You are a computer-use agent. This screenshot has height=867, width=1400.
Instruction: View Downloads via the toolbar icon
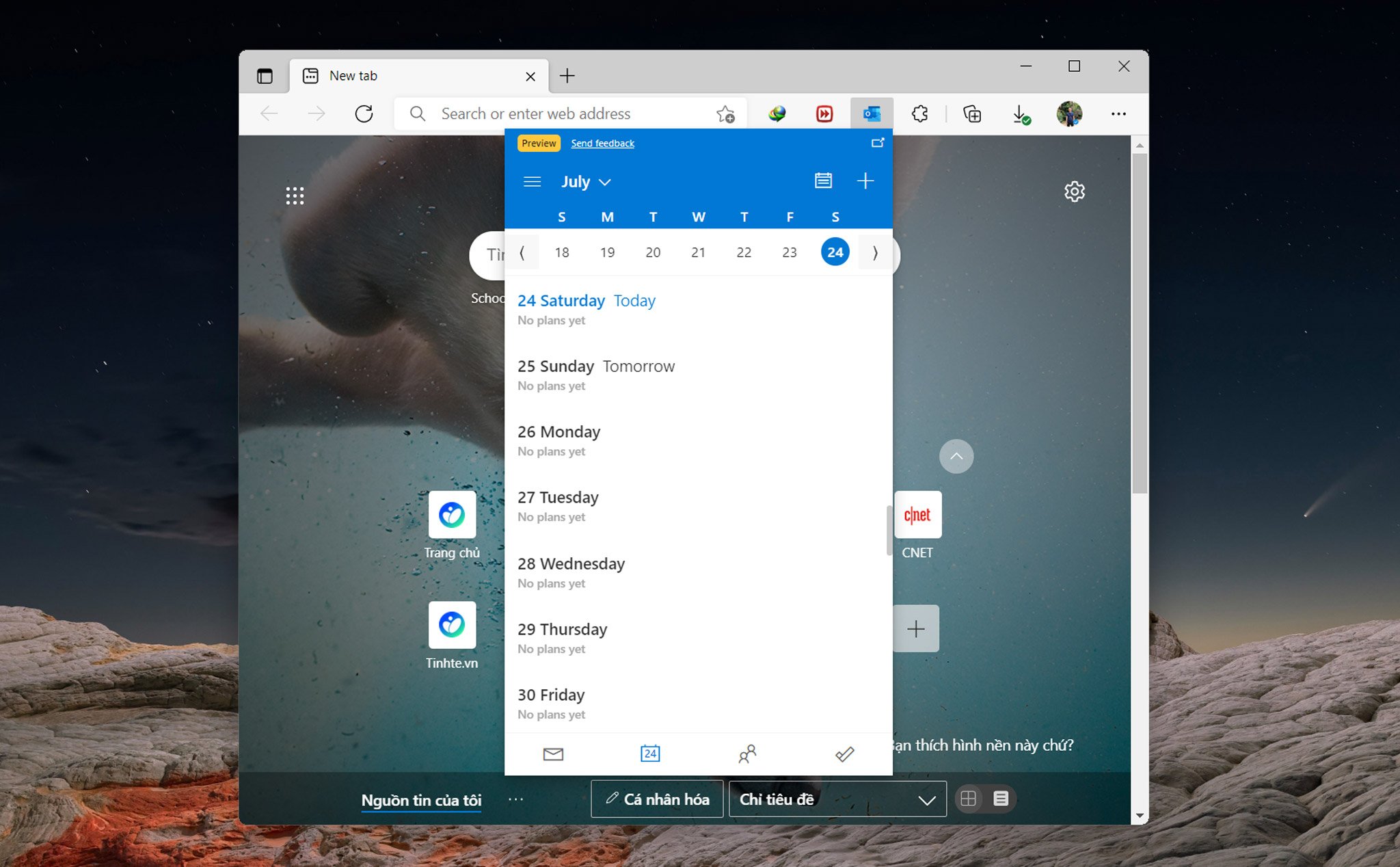coord(1019,114)
